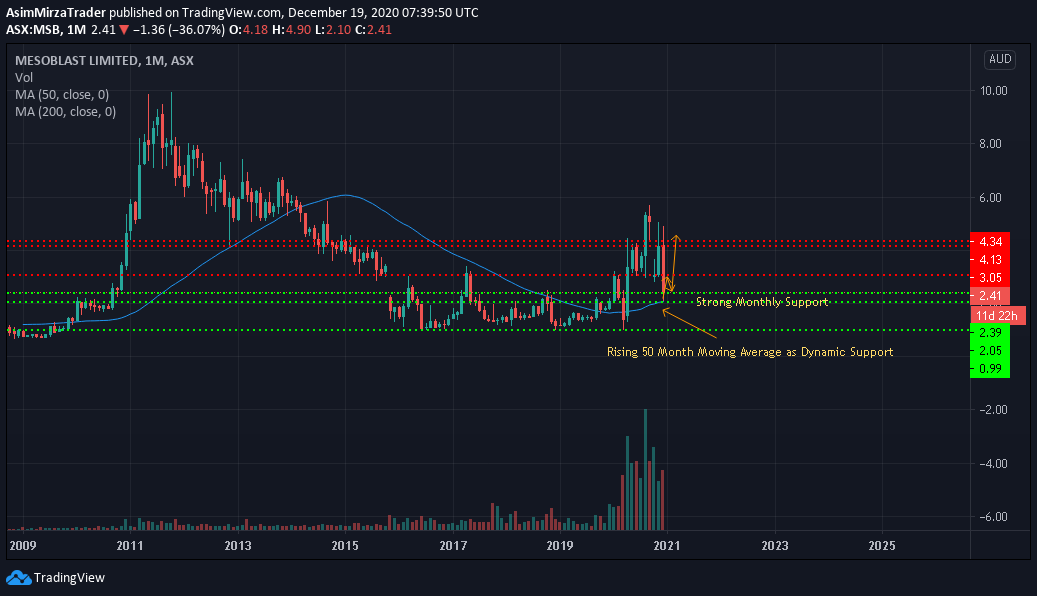Click the Rising 50 Month Moving Average annotation
The height and width of the screenshot is (596, 1037).
point(750,352)
